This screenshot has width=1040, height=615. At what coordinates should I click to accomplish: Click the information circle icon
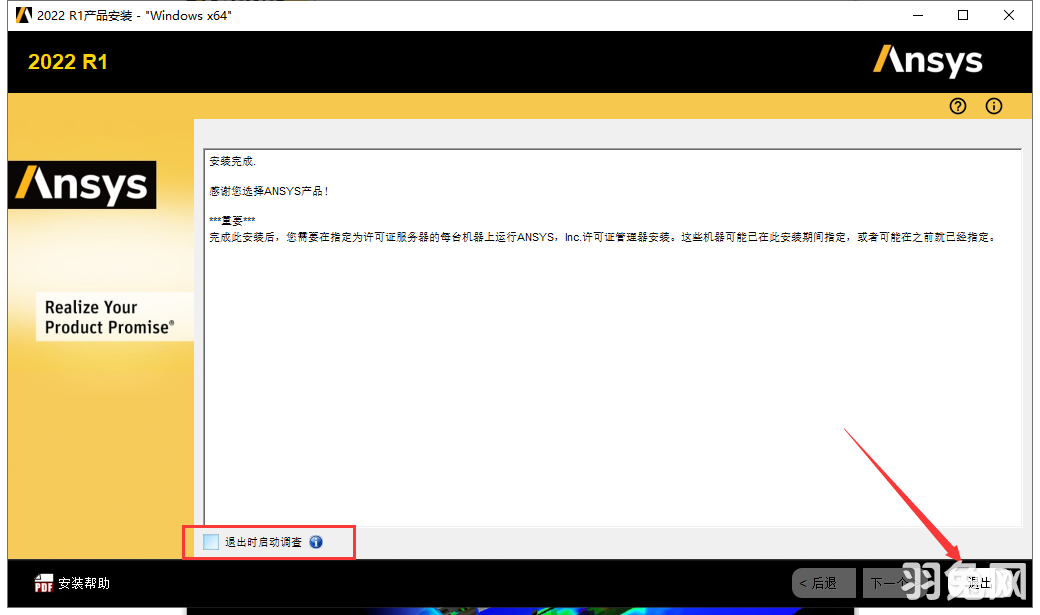(x=993, y=106)
